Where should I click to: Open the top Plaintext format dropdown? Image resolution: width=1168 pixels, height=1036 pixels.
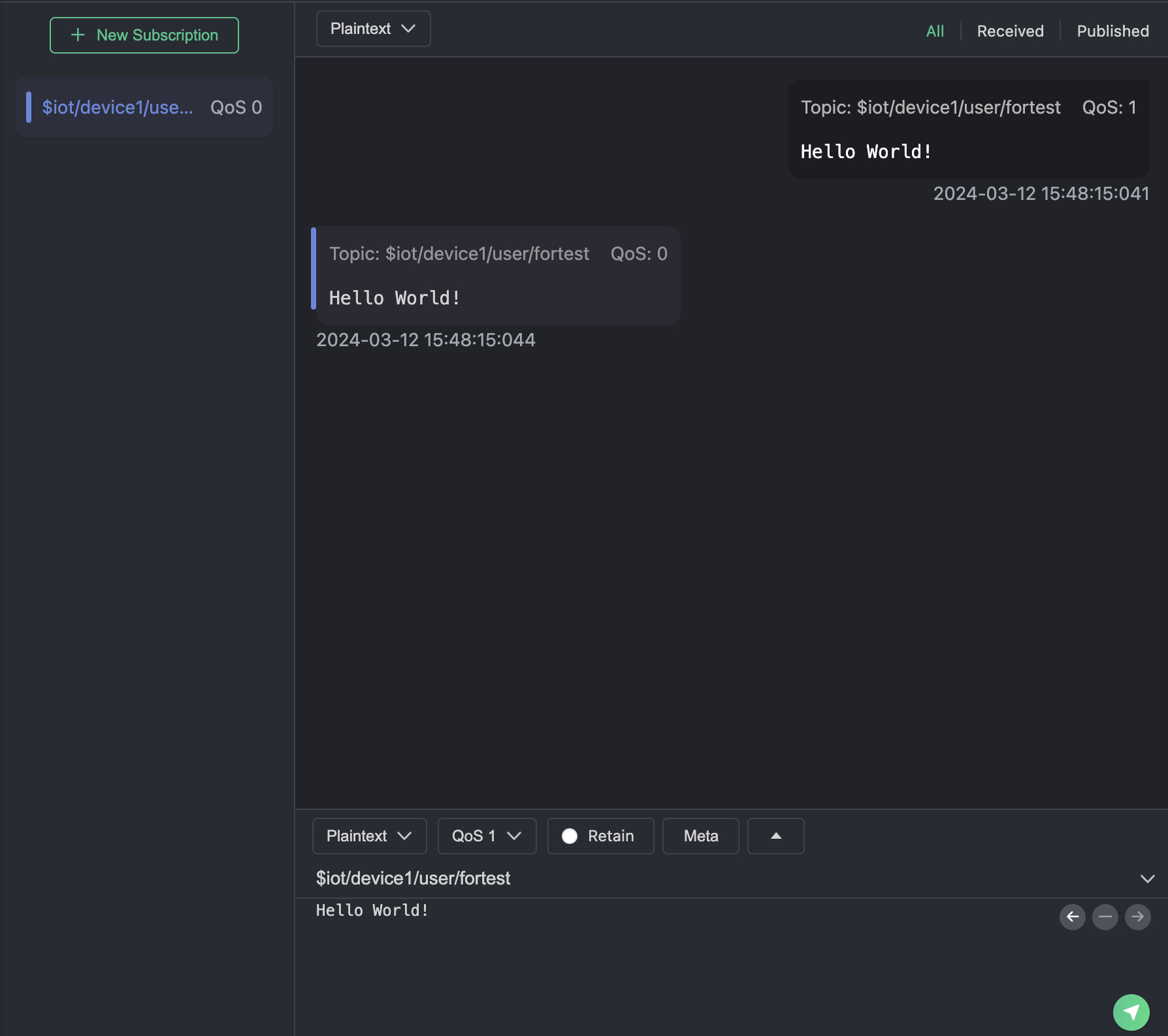click(373, 29)
